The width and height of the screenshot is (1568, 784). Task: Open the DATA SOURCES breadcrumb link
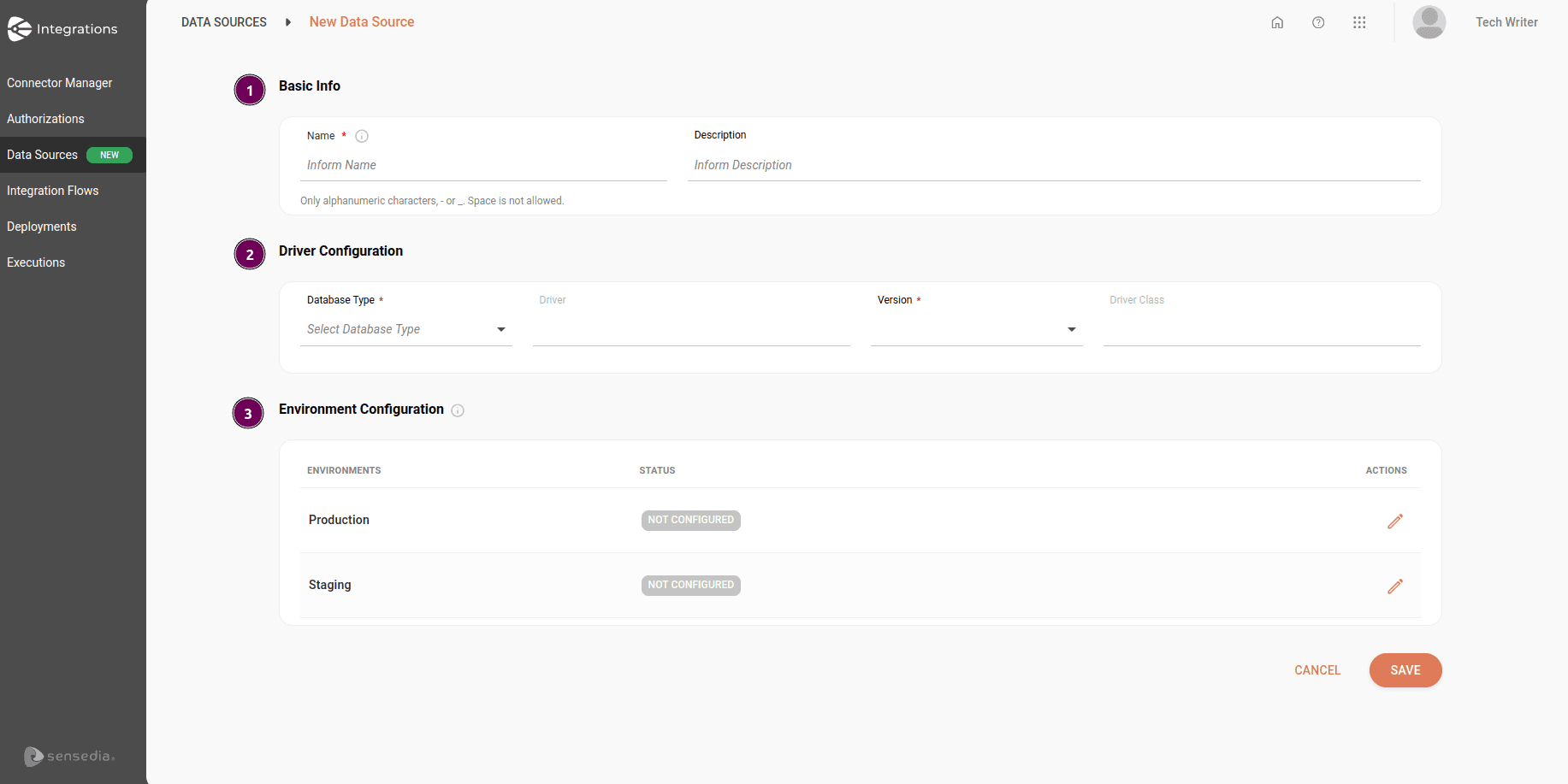223,21
